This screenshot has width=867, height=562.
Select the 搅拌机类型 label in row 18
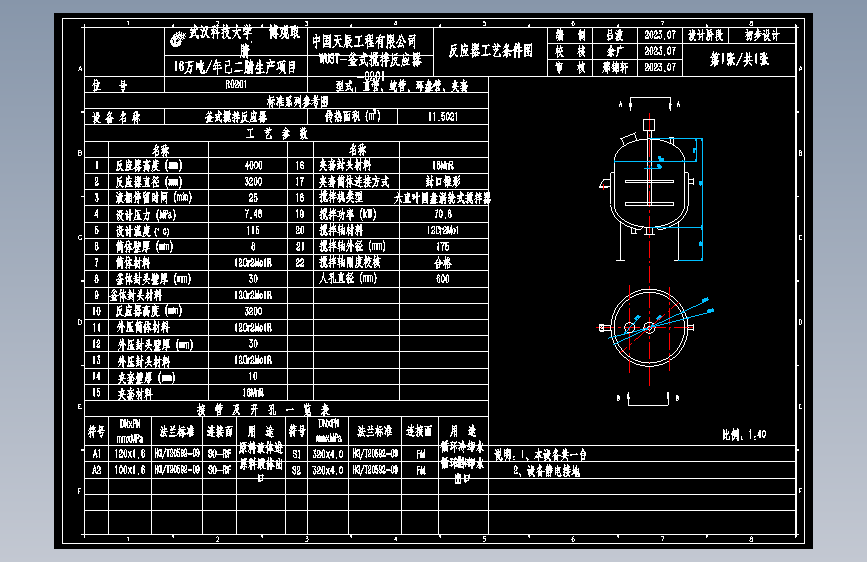(x=341, y=197)
